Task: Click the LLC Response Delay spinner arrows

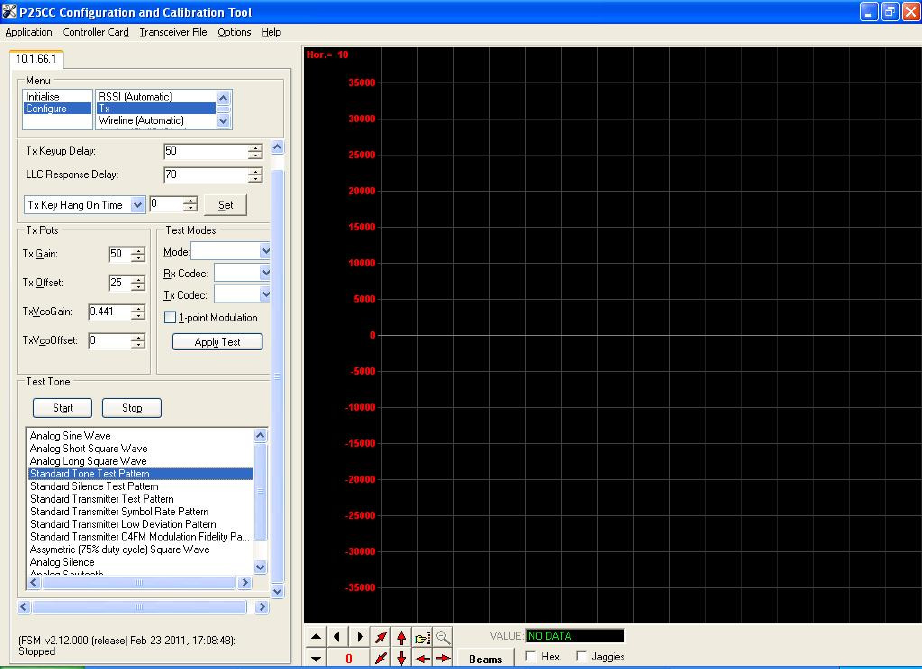Action: click(x=255, y=175)
